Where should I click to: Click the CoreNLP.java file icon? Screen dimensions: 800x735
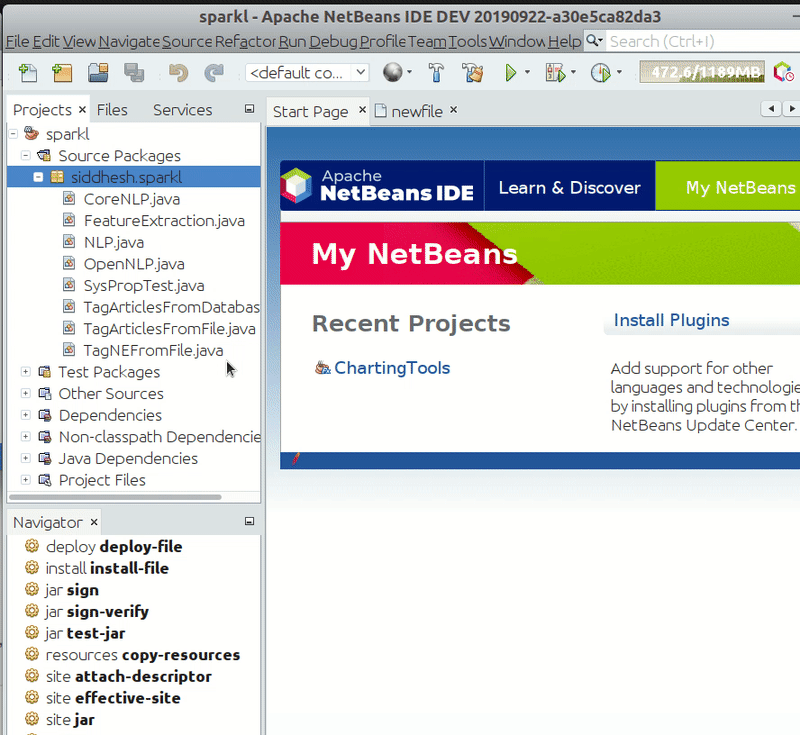[69, 198]
